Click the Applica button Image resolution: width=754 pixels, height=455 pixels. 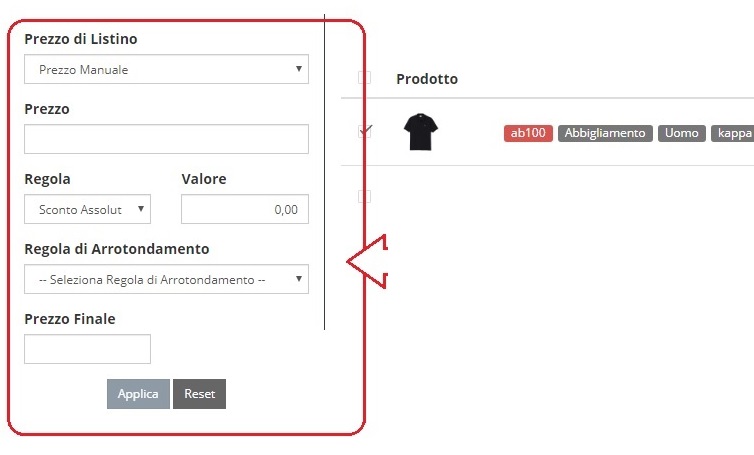point(138,394)
